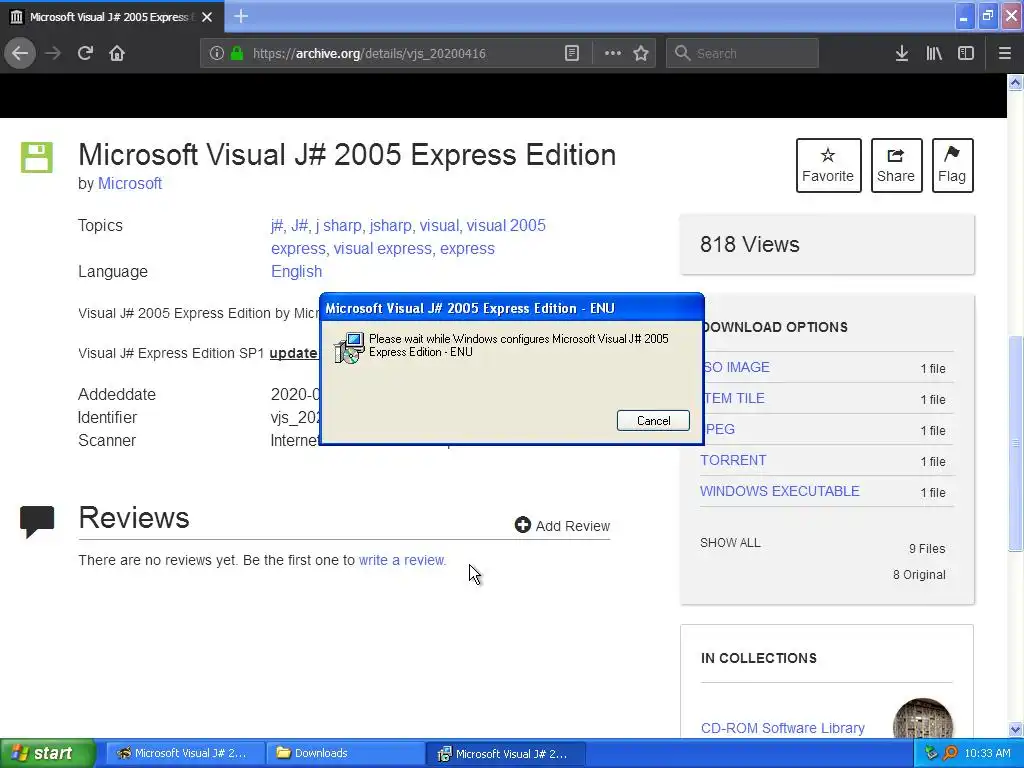Viewport: 1024px width, 768px height.
Task: Switch to Visual J# installer taskbar item
Action: pos(505,754)
